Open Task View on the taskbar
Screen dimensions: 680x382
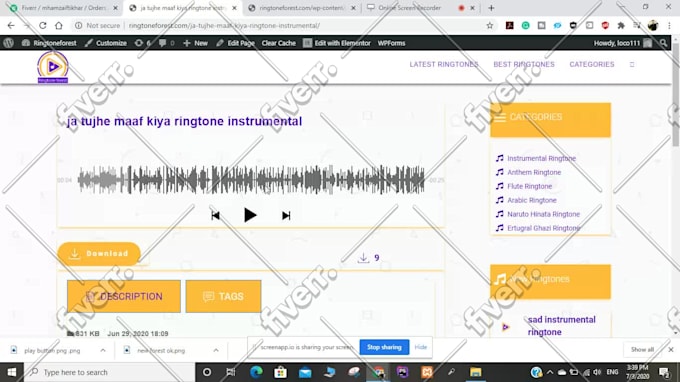pos(231,372)
